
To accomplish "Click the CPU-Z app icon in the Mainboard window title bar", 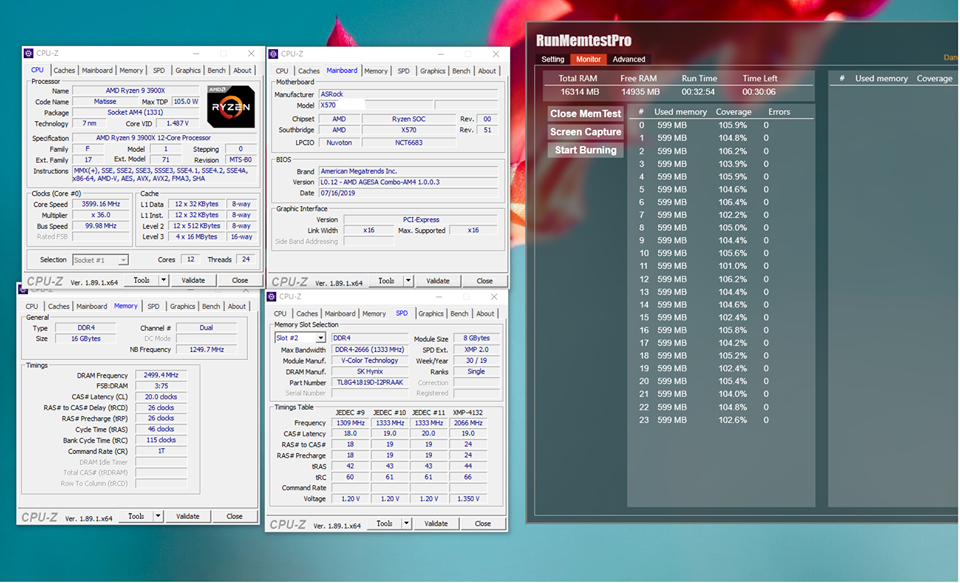I will point(273,54).
